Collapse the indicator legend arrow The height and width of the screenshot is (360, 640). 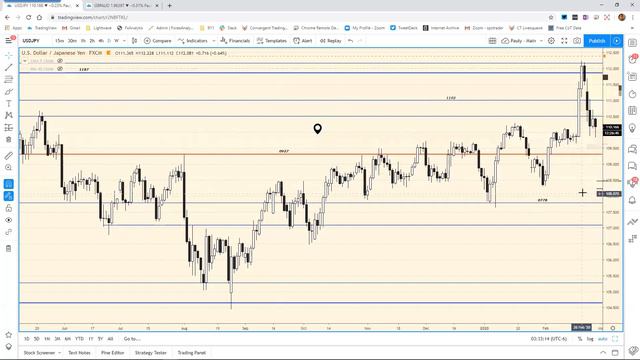click(25, 61)
